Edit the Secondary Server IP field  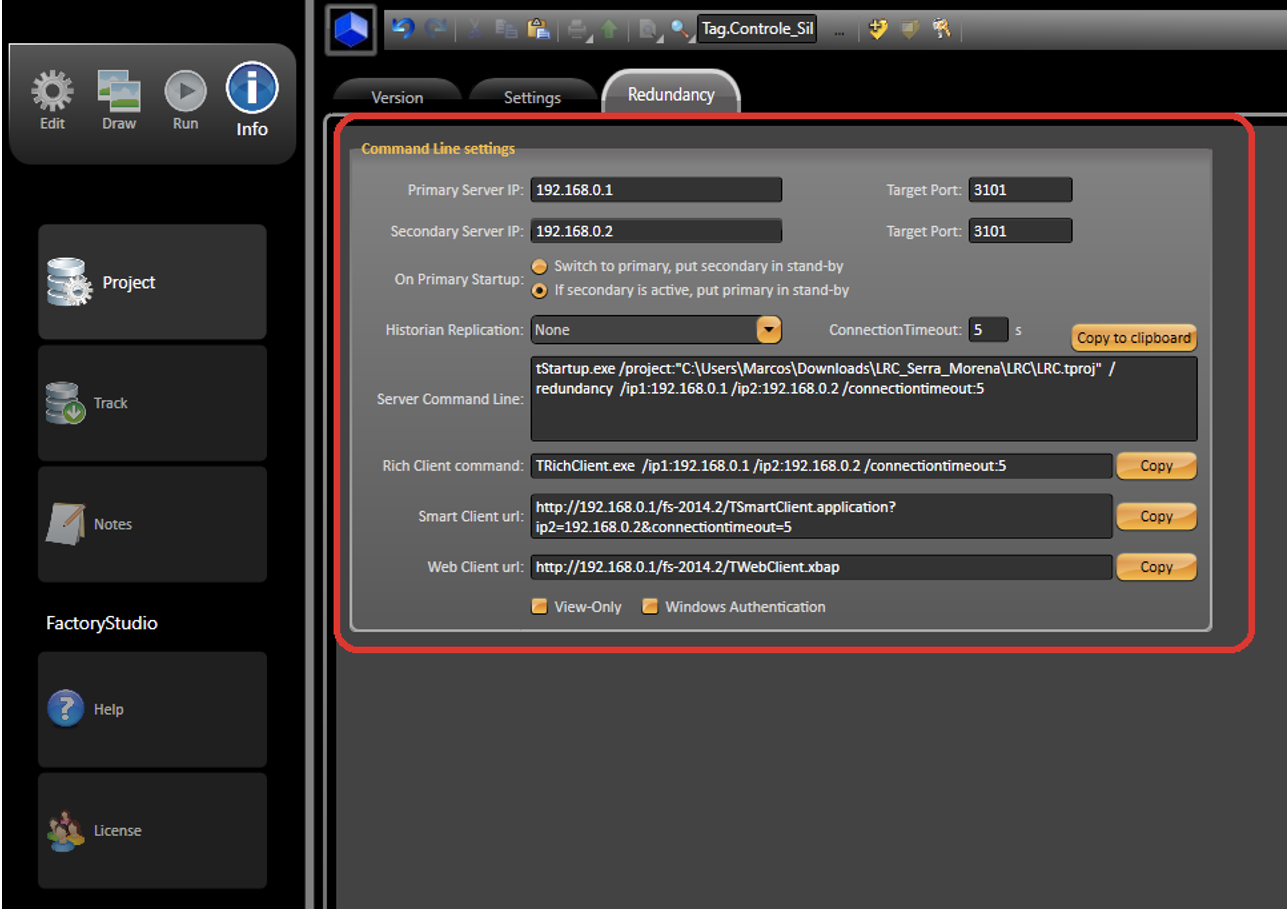point(656,231)
